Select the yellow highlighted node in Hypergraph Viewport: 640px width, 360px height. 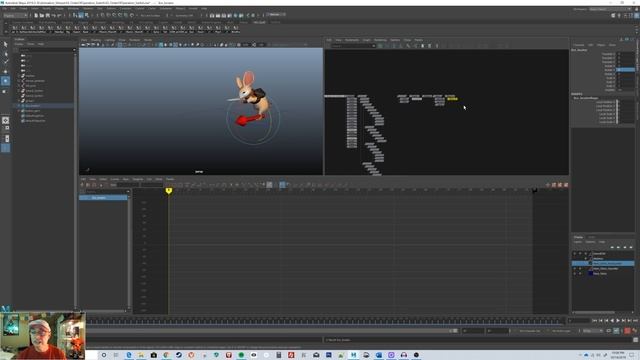point(452,99)
